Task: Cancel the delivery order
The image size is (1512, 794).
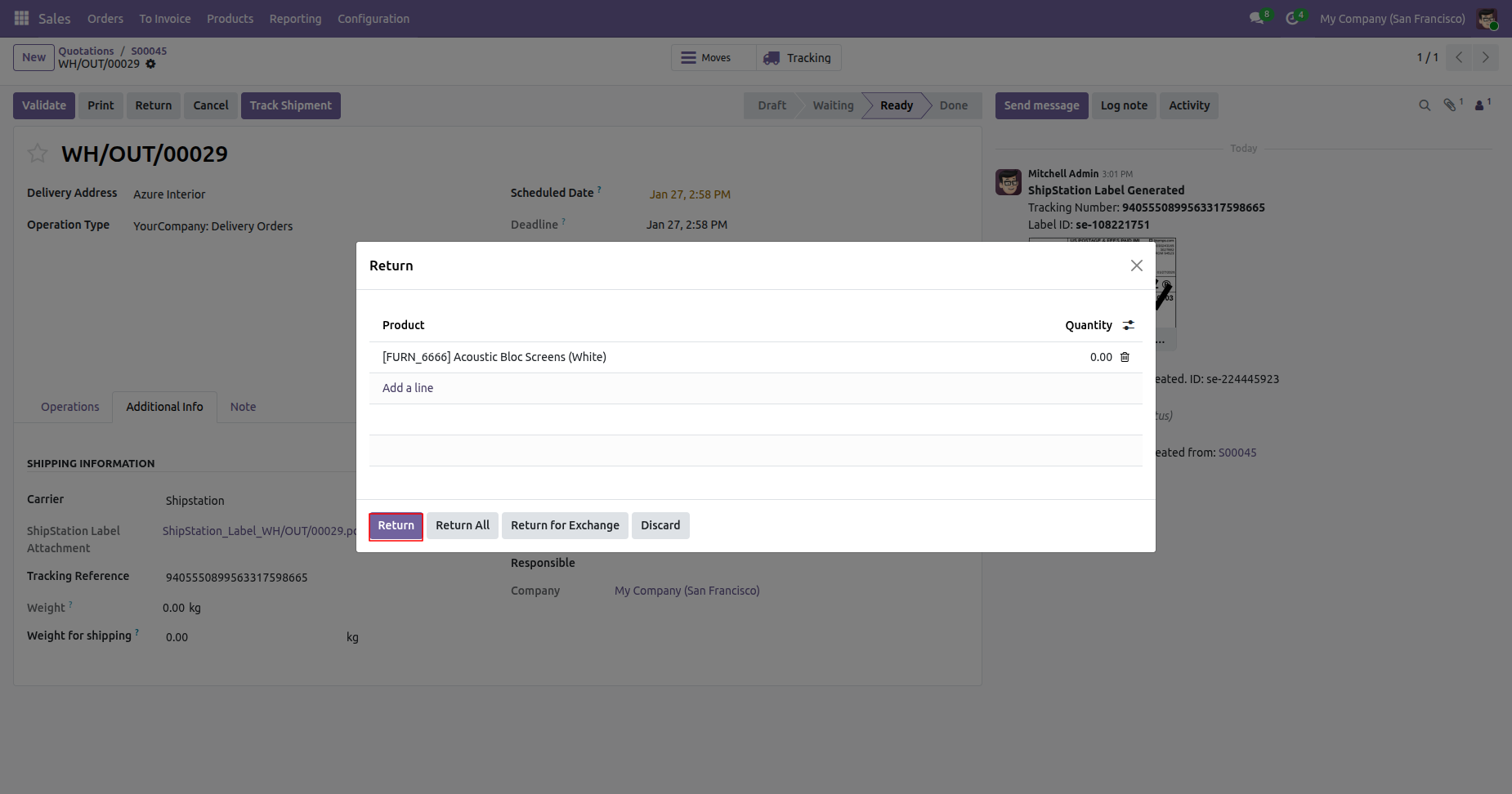Action: (211, 105)
